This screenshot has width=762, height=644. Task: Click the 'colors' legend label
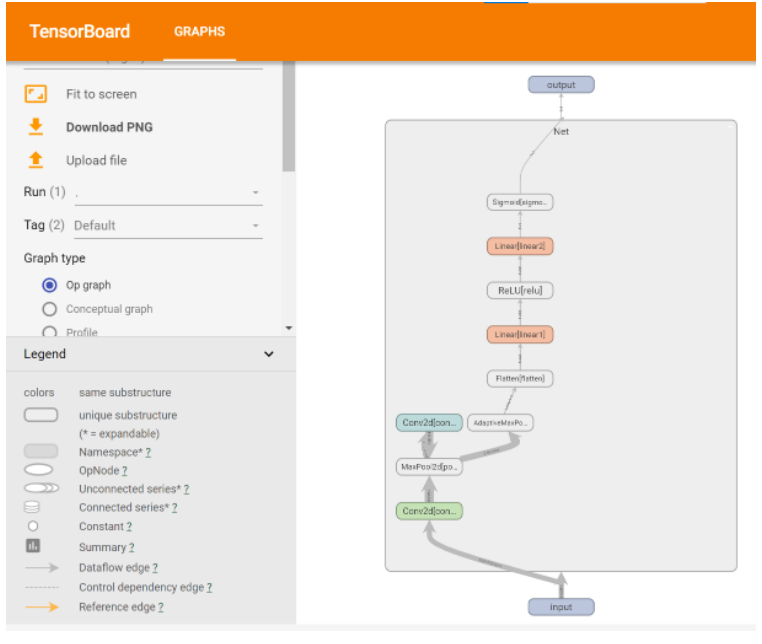coord(39,393)
